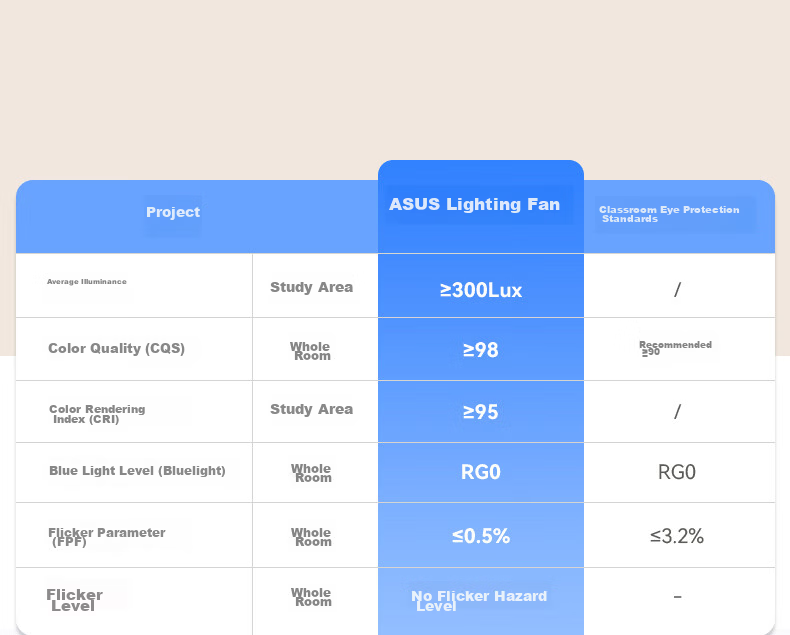Select the "Average Illuminance" row label
The height and width of the screenshot is (635, 790).
coord(87,282)
